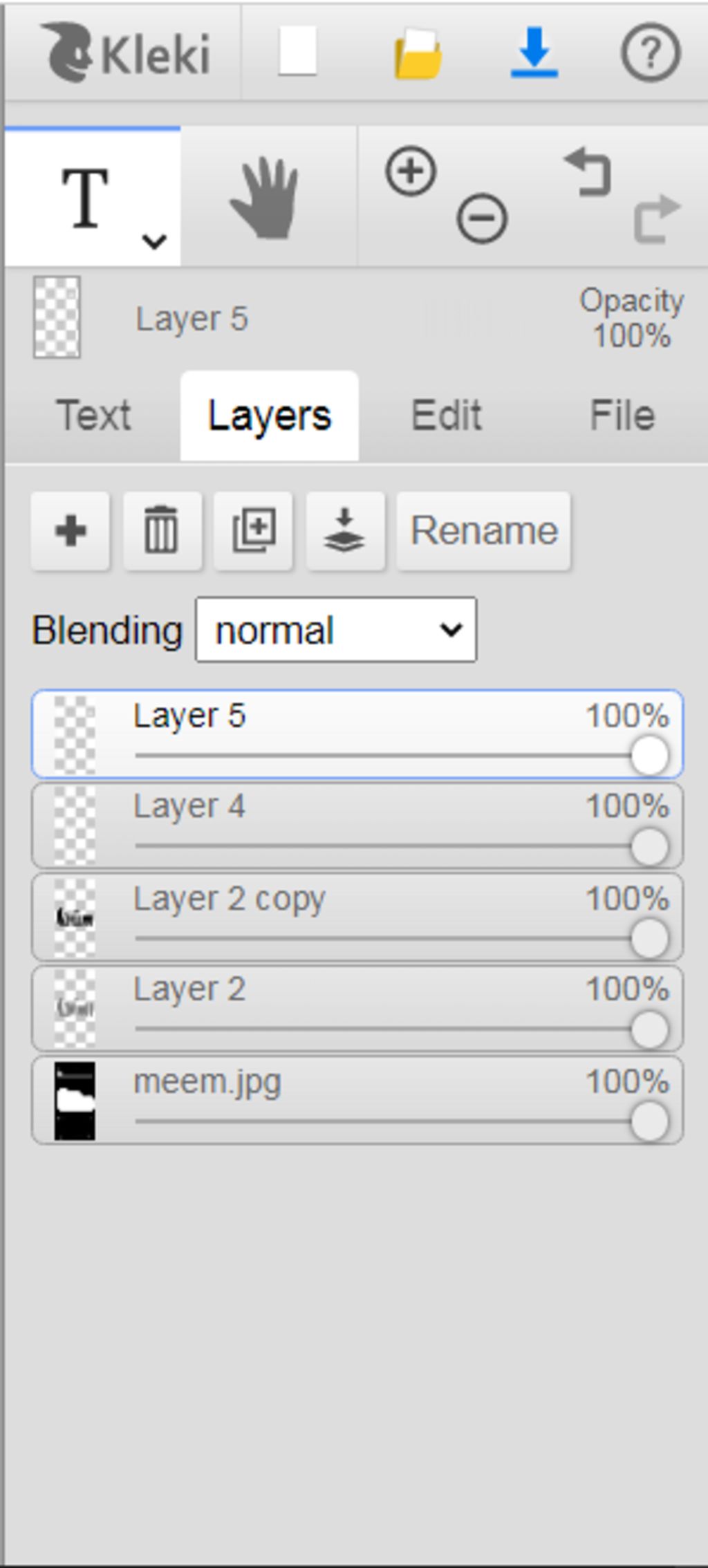Select the meem.jpg layer thumbnail
Image resolution: width=708 pixels, height=1568 pixels.
(75, 1101)
